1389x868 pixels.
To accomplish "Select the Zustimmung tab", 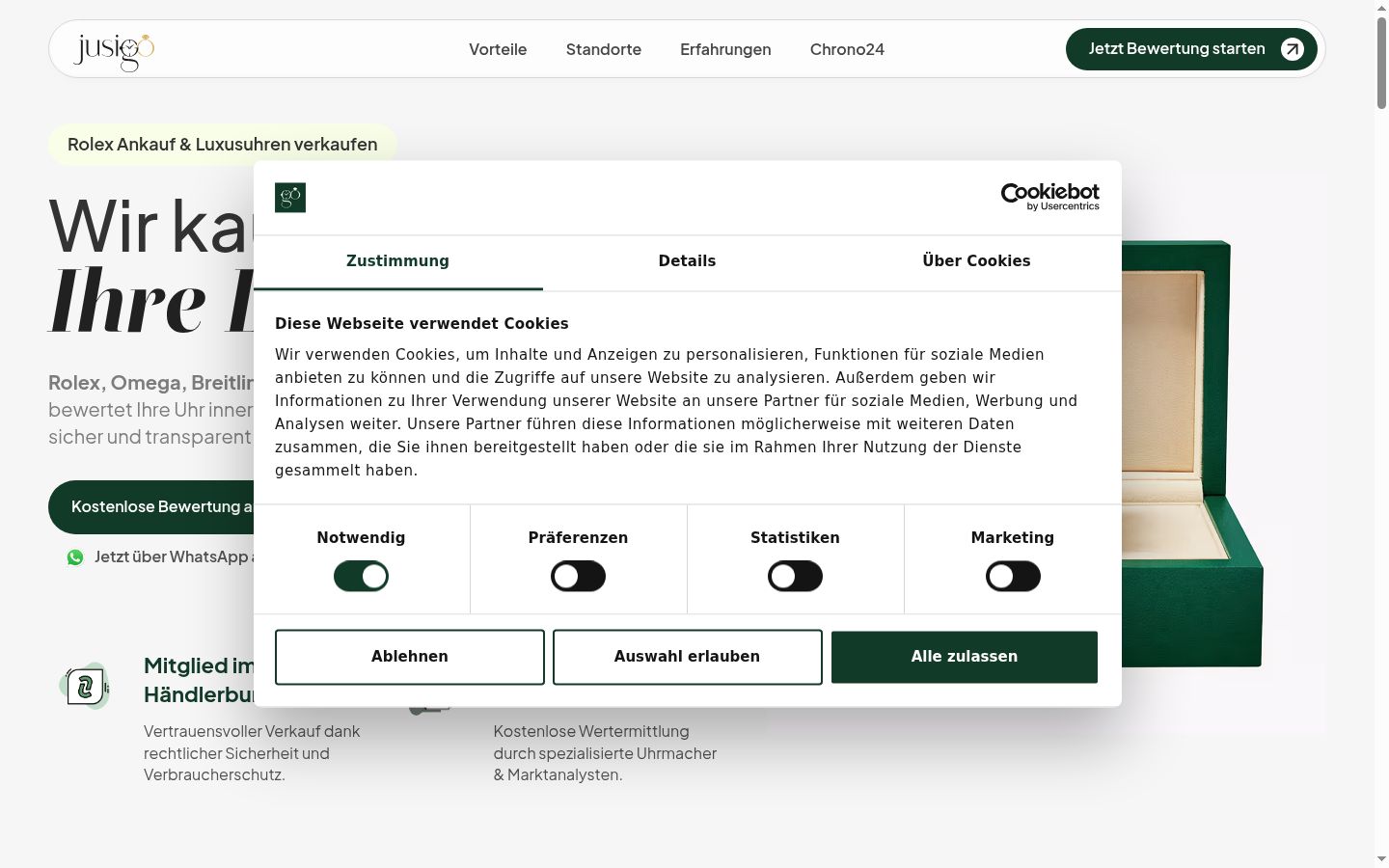I will point(397,261).
